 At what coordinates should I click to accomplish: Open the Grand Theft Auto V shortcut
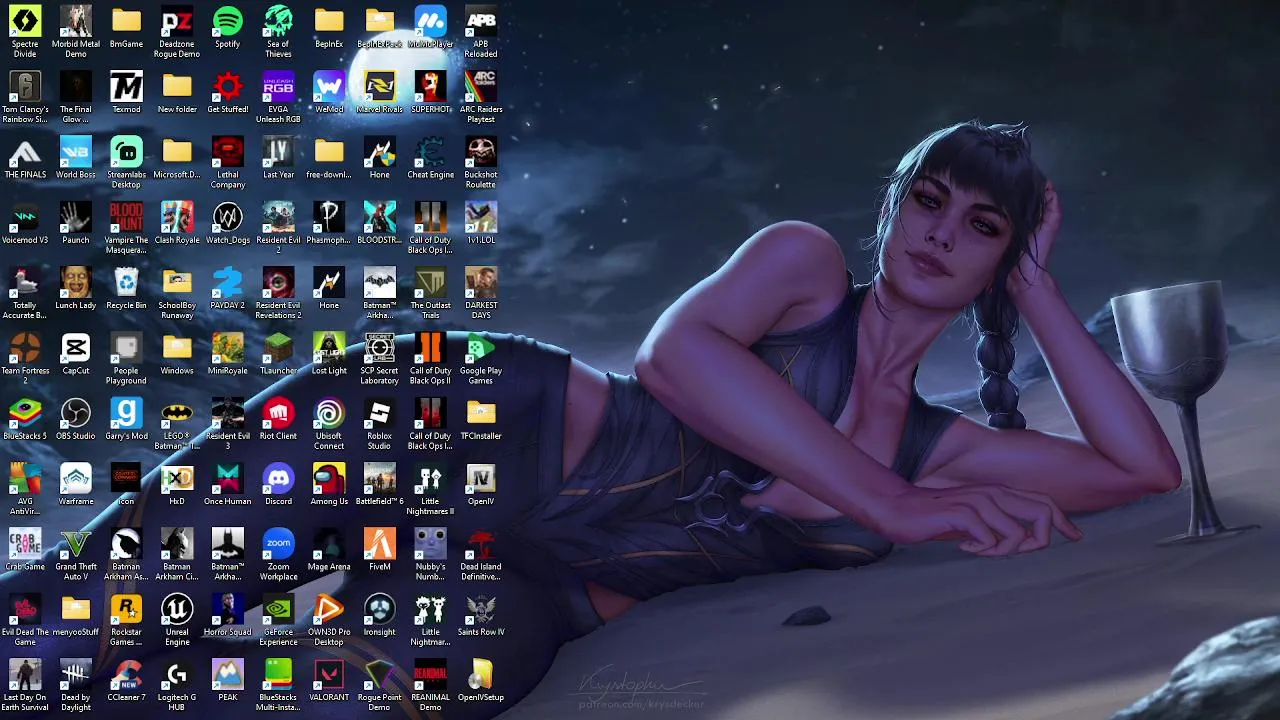click(76, 544)
